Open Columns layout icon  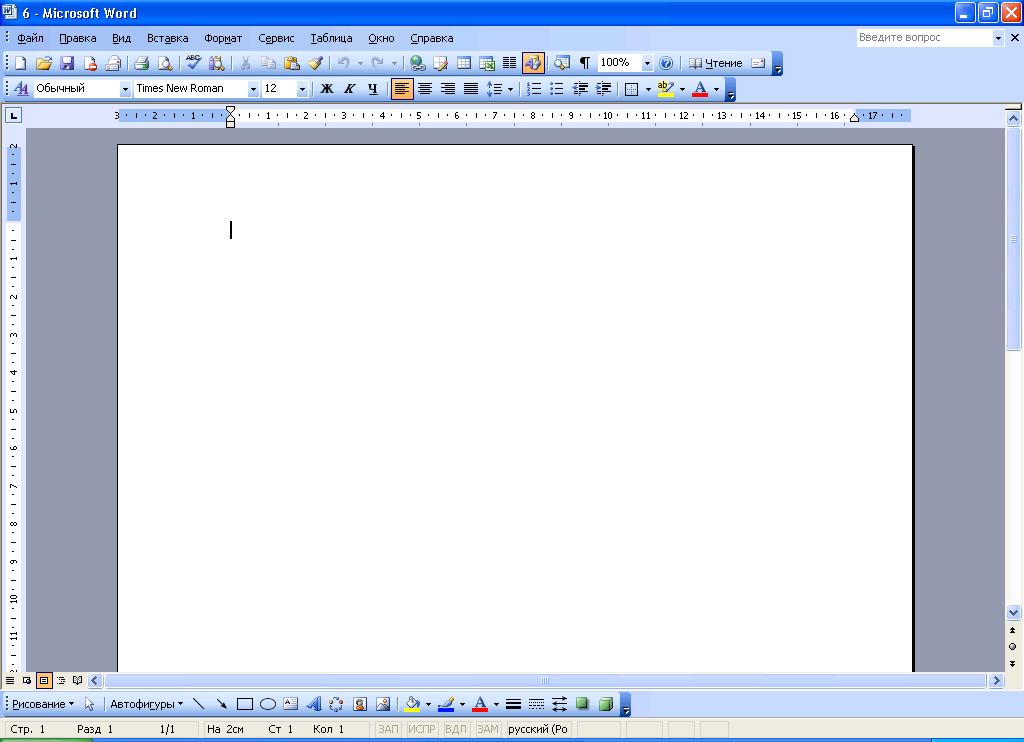tap(509, 63)
